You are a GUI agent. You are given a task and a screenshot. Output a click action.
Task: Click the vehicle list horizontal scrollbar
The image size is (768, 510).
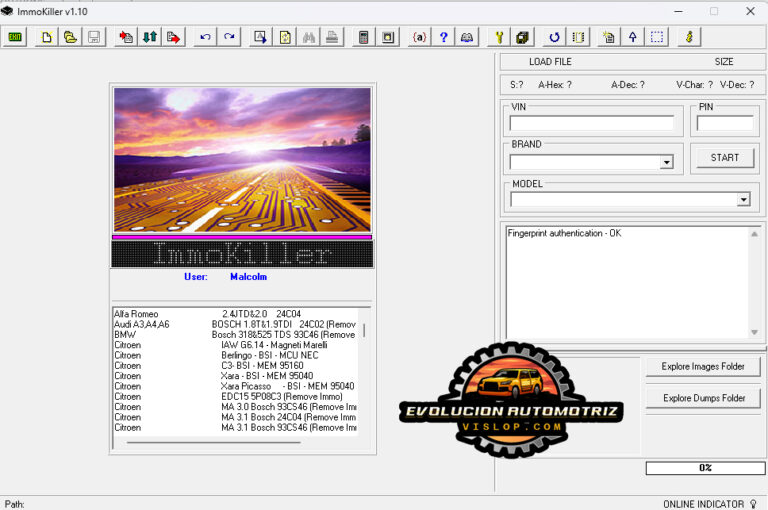coord(213,442)
